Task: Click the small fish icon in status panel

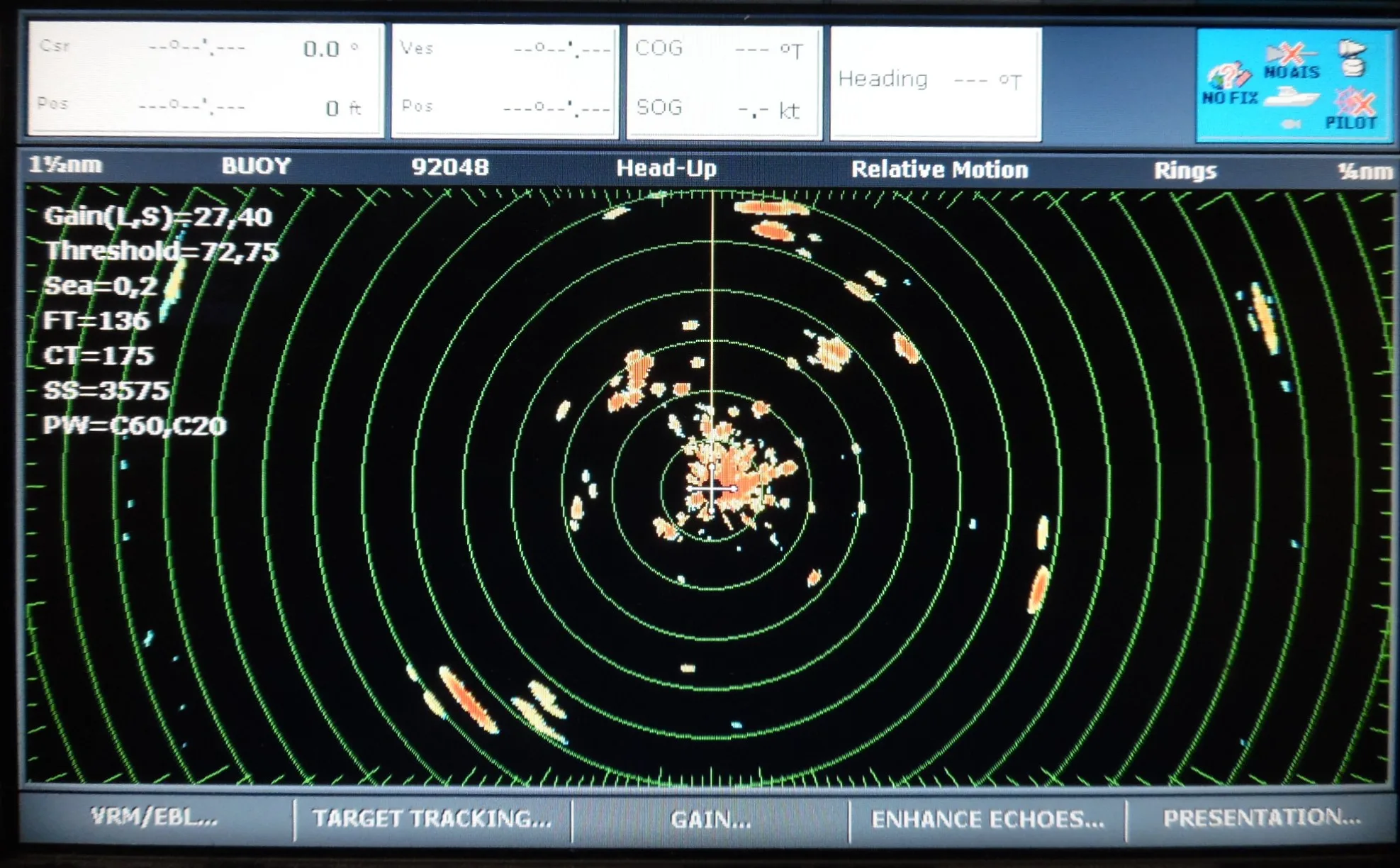Action: [1292, 124]
